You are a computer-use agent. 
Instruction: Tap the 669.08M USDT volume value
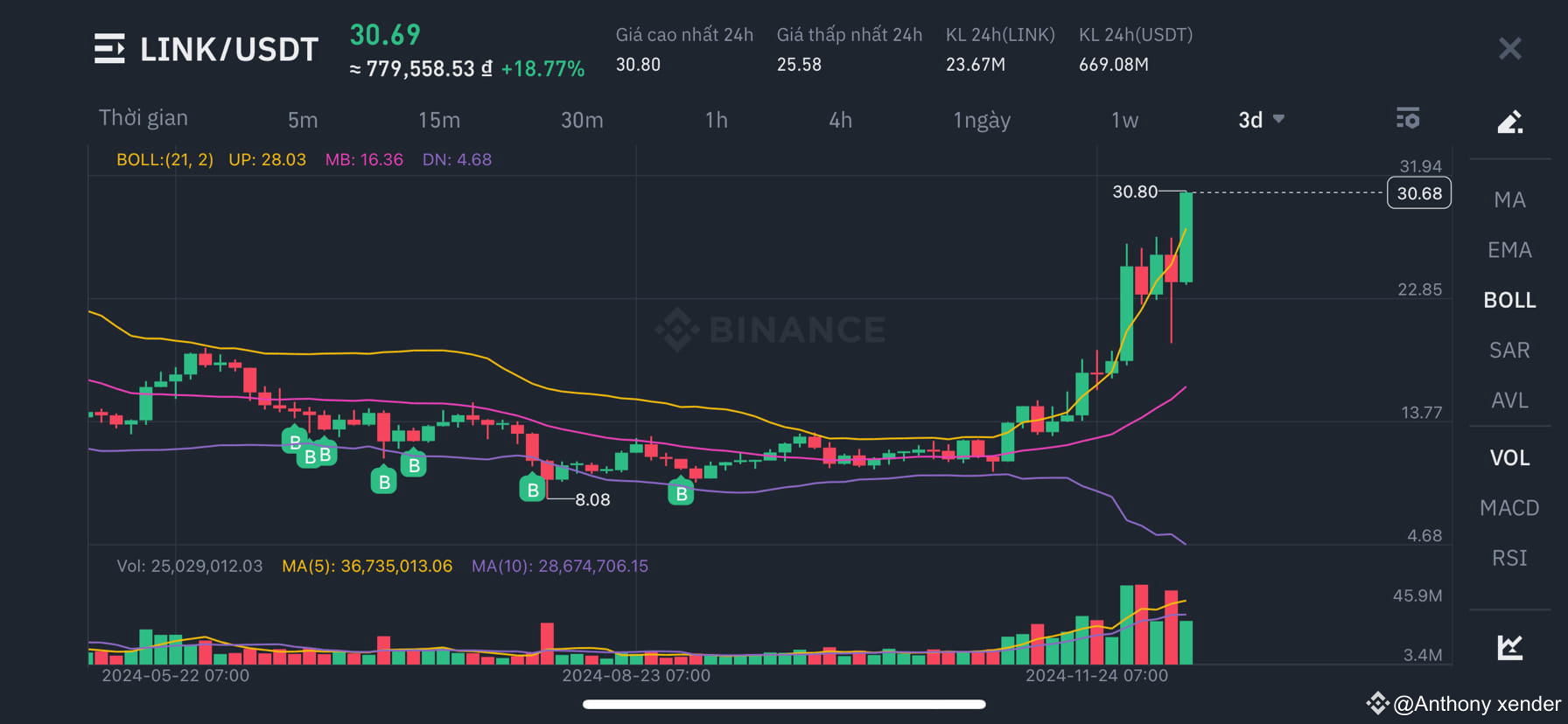pos(1114,65)
